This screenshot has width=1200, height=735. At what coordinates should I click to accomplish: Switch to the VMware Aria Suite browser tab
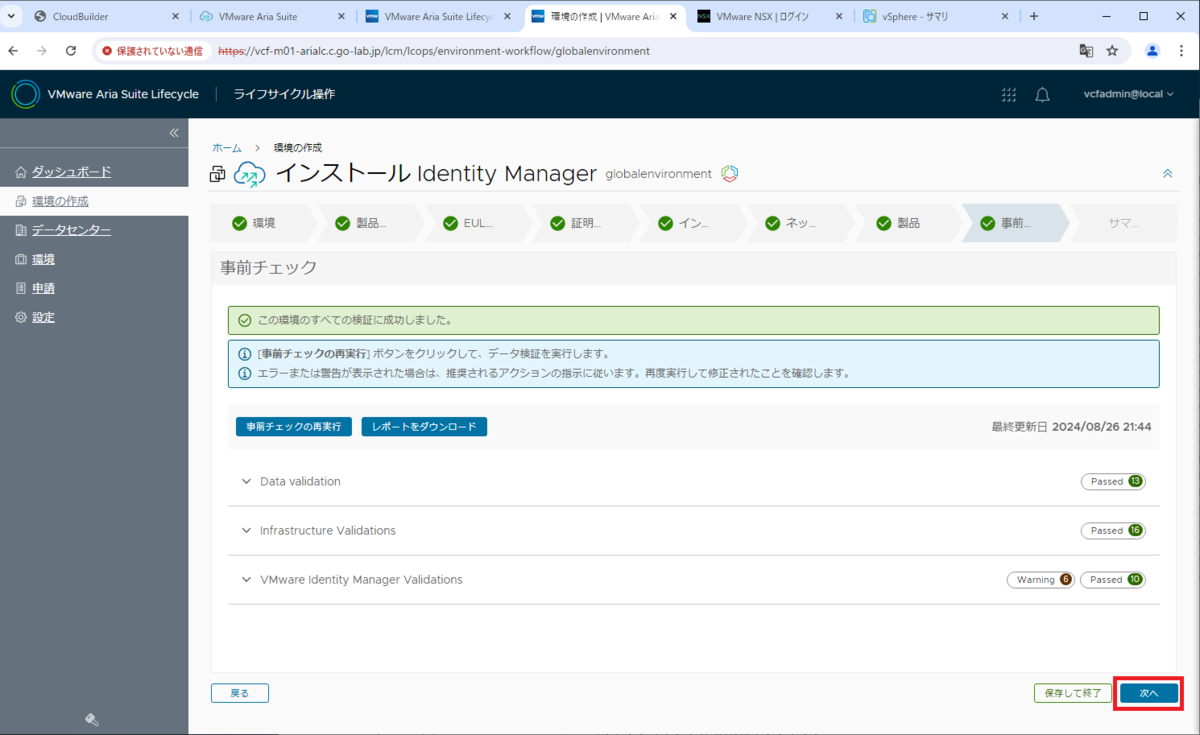(x=273, y=16)
